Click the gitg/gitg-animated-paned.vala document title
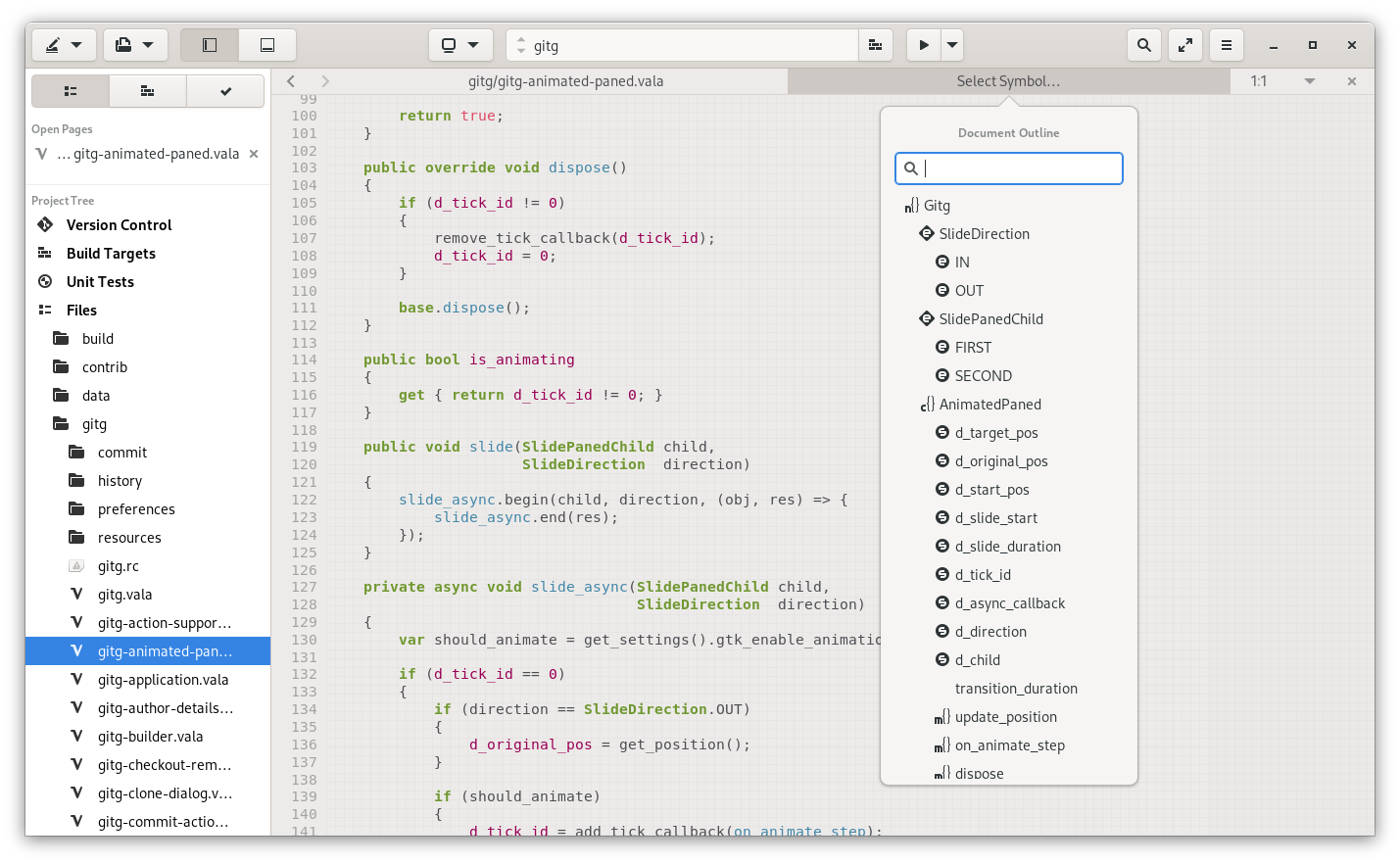This screenshot has width=1400, height=864. pyautogui.click(x=566, y=81)
